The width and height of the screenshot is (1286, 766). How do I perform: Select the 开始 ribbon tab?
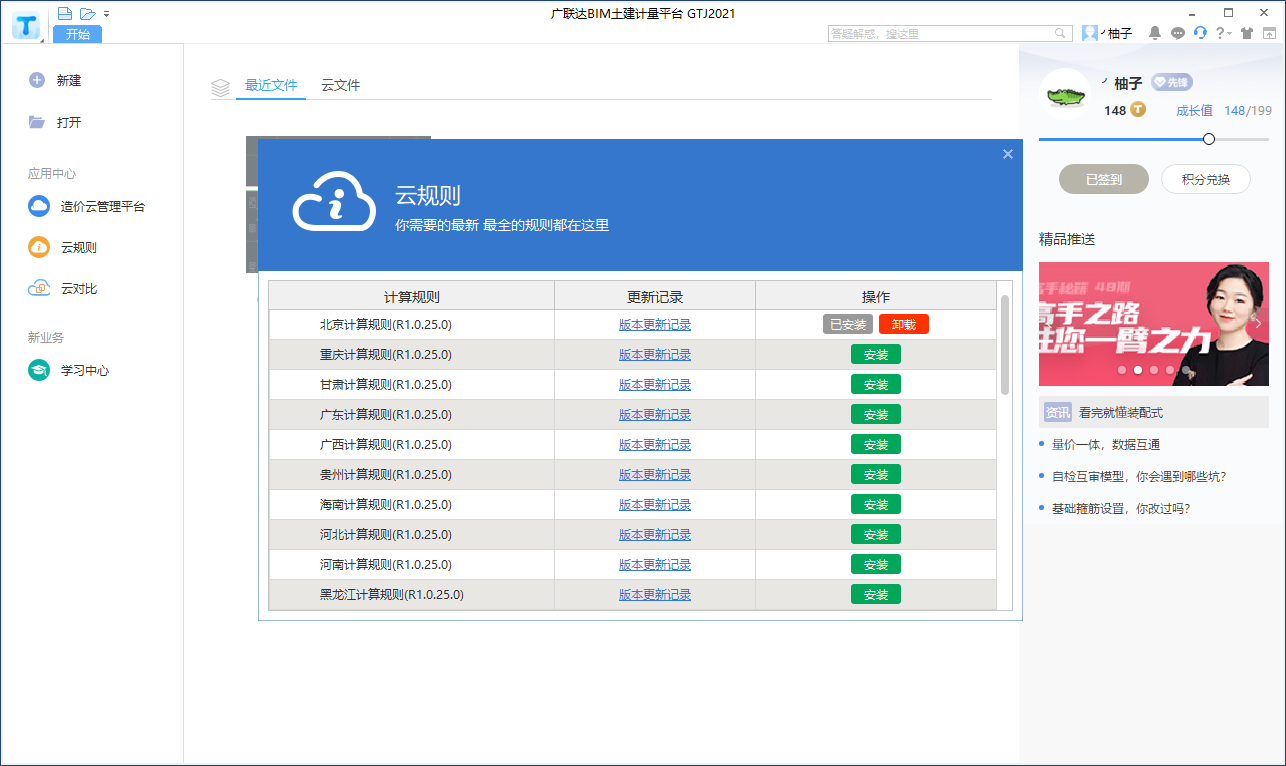(x=77, y=34)
